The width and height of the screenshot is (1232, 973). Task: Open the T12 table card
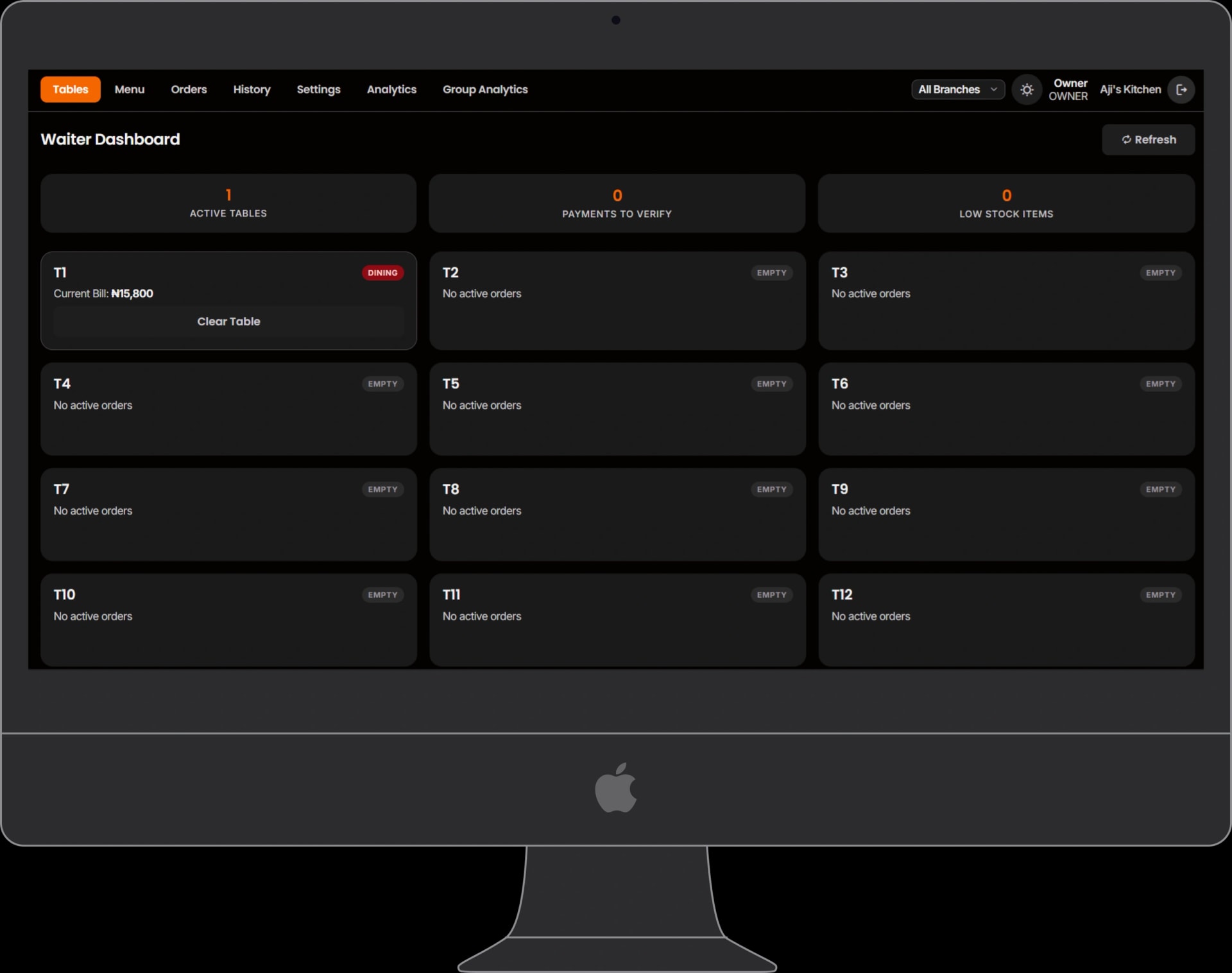tap(1006, 620)
